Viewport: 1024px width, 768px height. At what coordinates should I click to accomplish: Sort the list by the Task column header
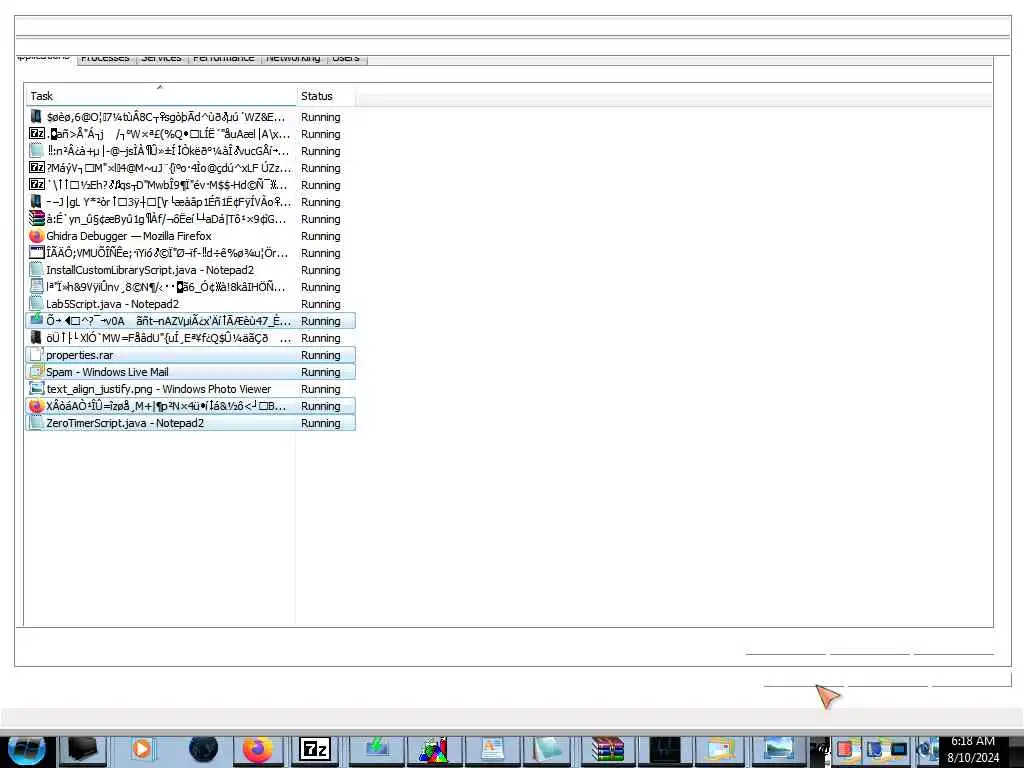pos(160,96)
